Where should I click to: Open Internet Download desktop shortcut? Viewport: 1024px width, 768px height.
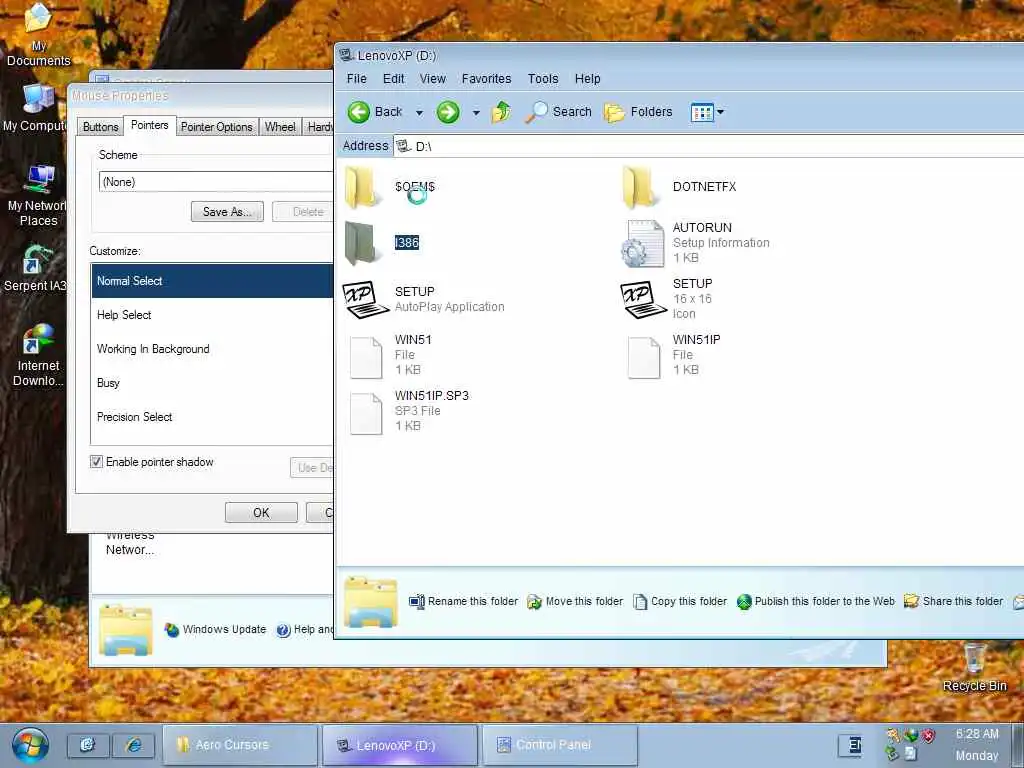tap(38, 355)
